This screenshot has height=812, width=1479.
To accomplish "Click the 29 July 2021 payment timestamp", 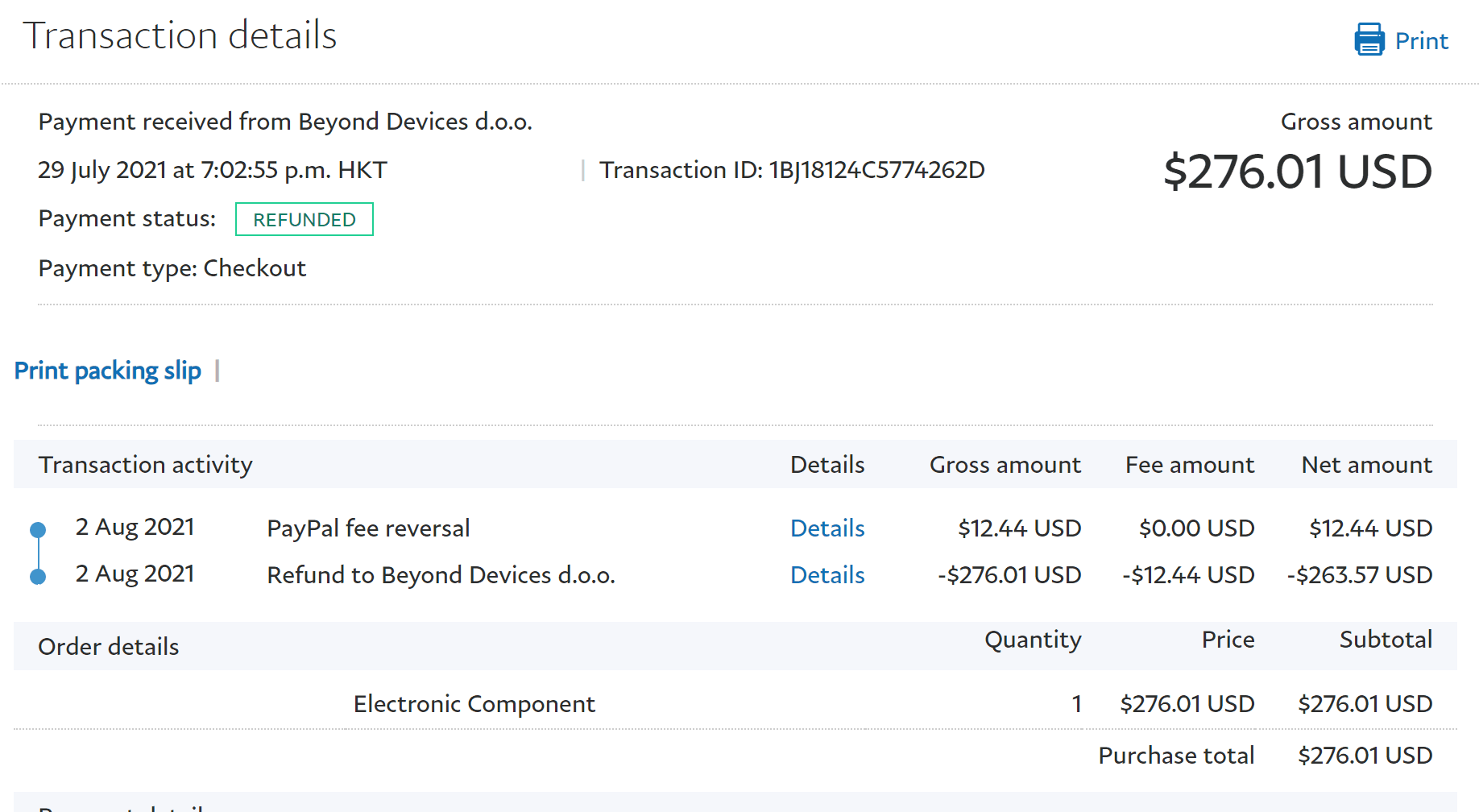I will (x=213, y=170).
